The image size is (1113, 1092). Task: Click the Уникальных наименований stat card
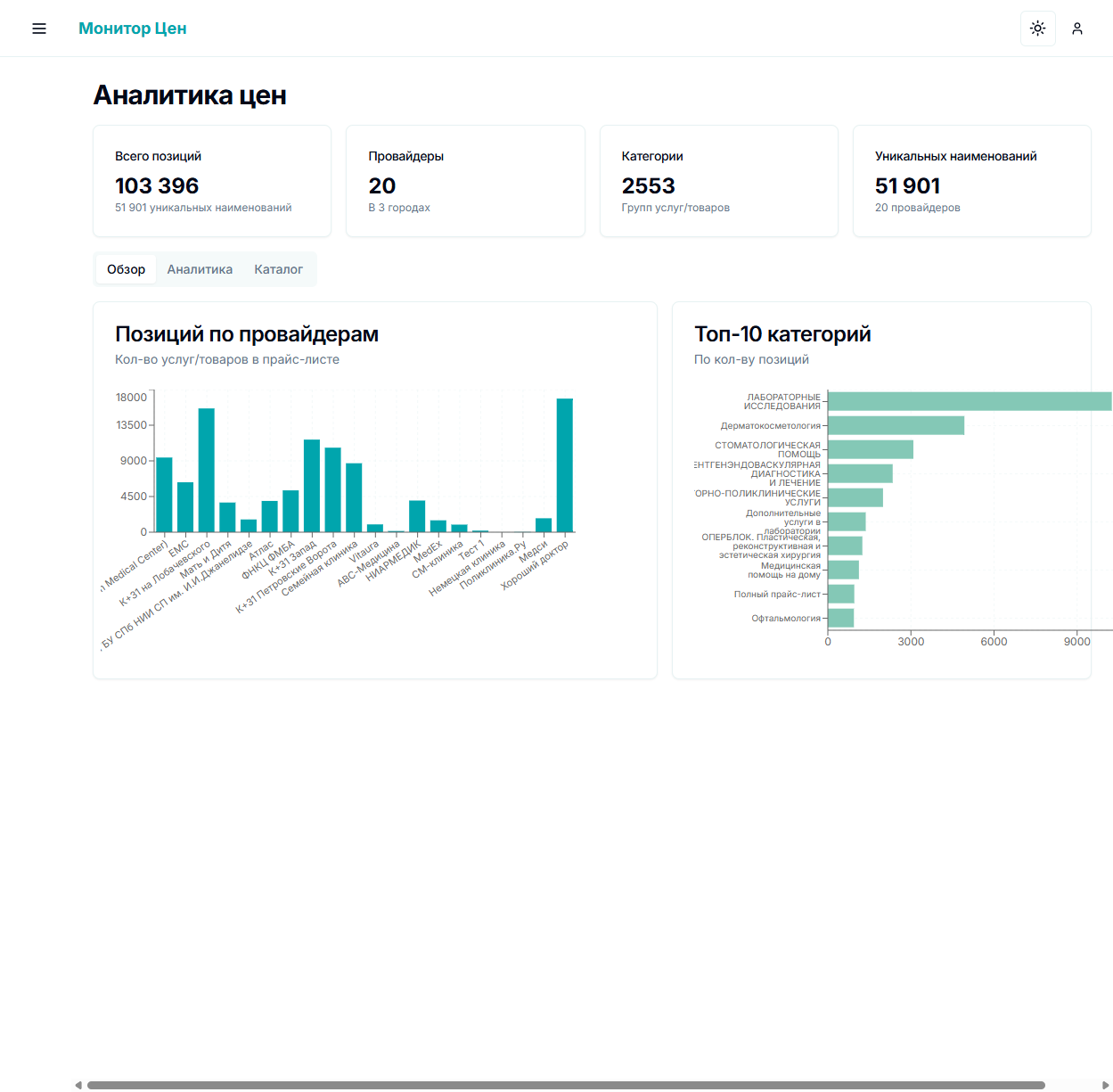pos(971,181)
